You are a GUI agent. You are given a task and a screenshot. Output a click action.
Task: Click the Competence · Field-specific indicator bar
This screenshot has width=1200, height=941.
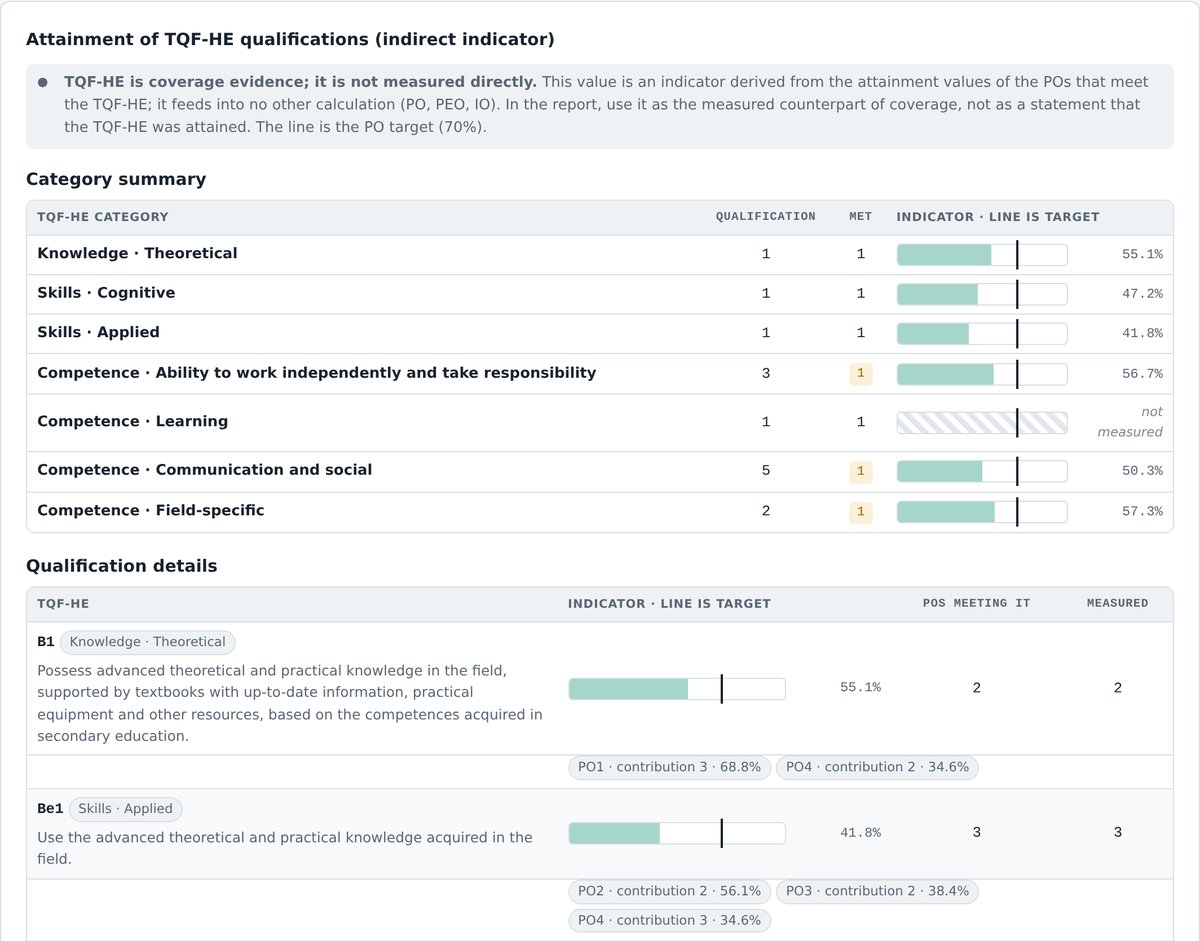pyautogui.click(x=982, y=512)
